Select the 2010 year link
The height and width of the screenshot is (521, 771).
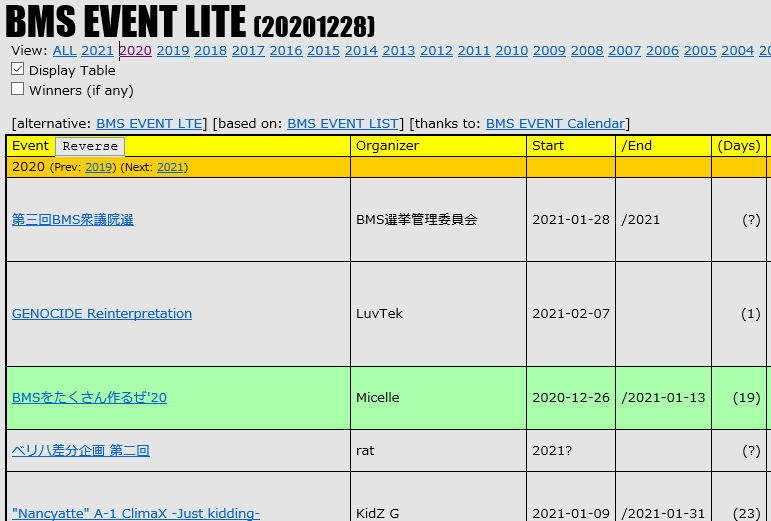[512, 51]
